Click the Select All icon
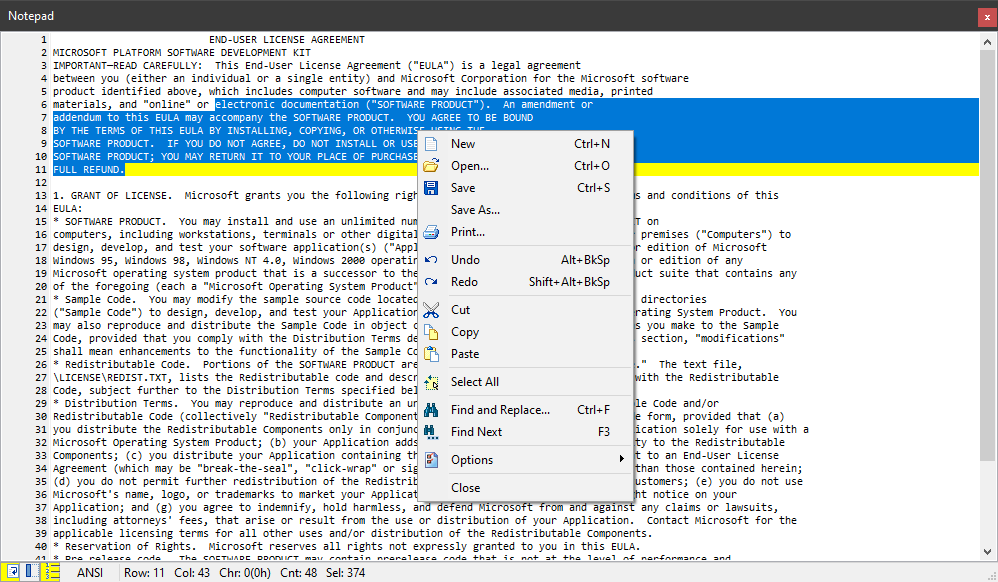Image resolution: width=998 pixels, height=582 pixels. 431,382
